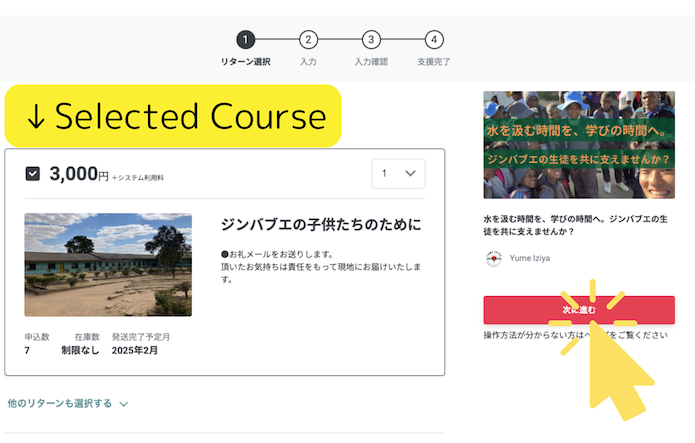Click the Yume Iziya avatar icon

[x=492, y=258]
